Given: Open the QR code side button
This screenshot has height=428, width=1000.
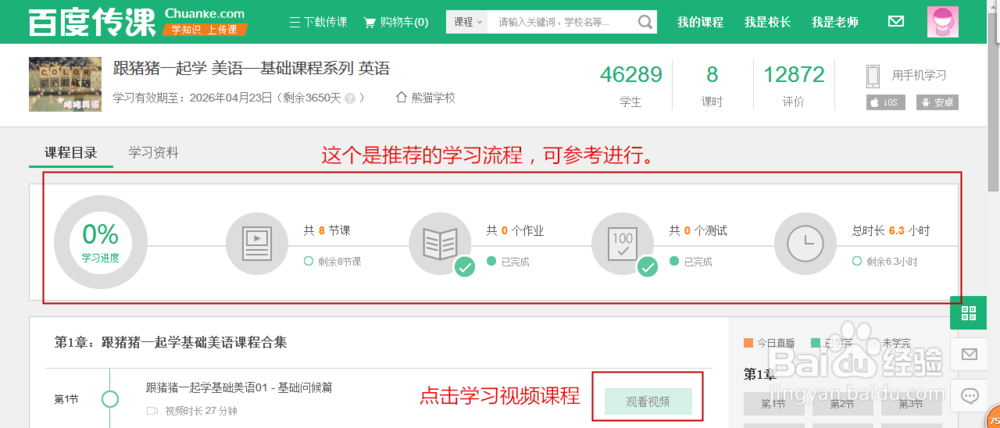Looking at the screenshot, I should pyautogui.click(x=969, y=313).
